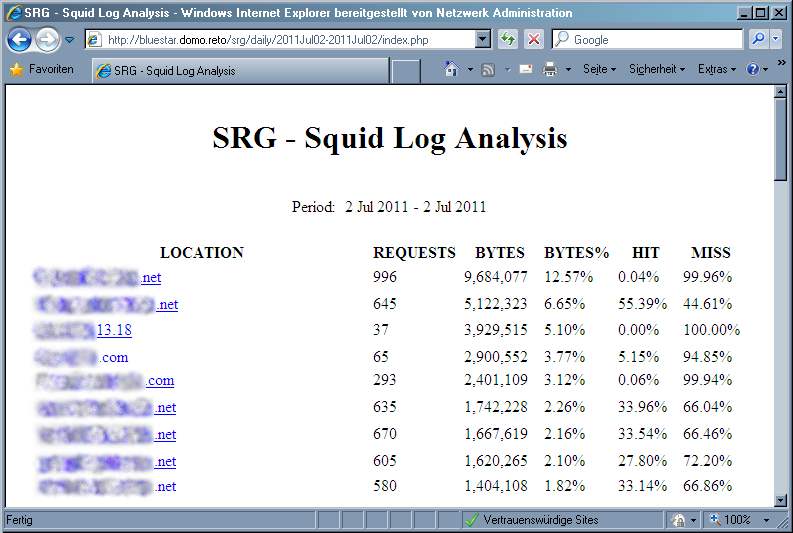This screenshot has height=533, width=793.
Task: Click the browser Forward button
Action: [47, 40]
